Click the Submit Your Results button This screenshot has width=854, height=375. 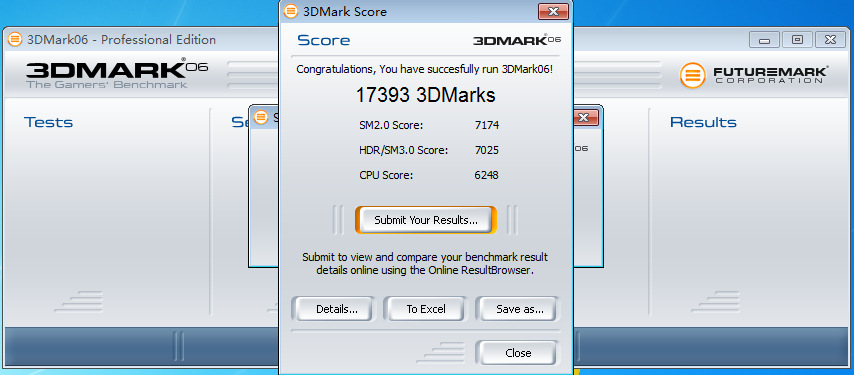pos(425,220)
